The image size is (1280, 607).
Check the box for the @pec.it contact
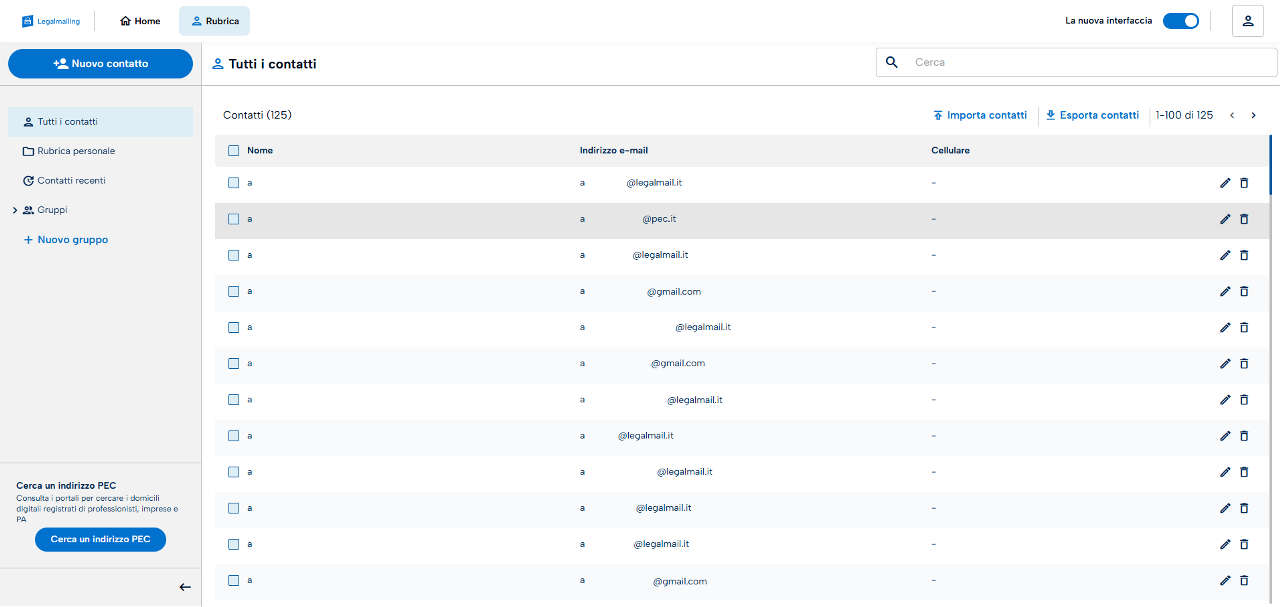(233, 219)
